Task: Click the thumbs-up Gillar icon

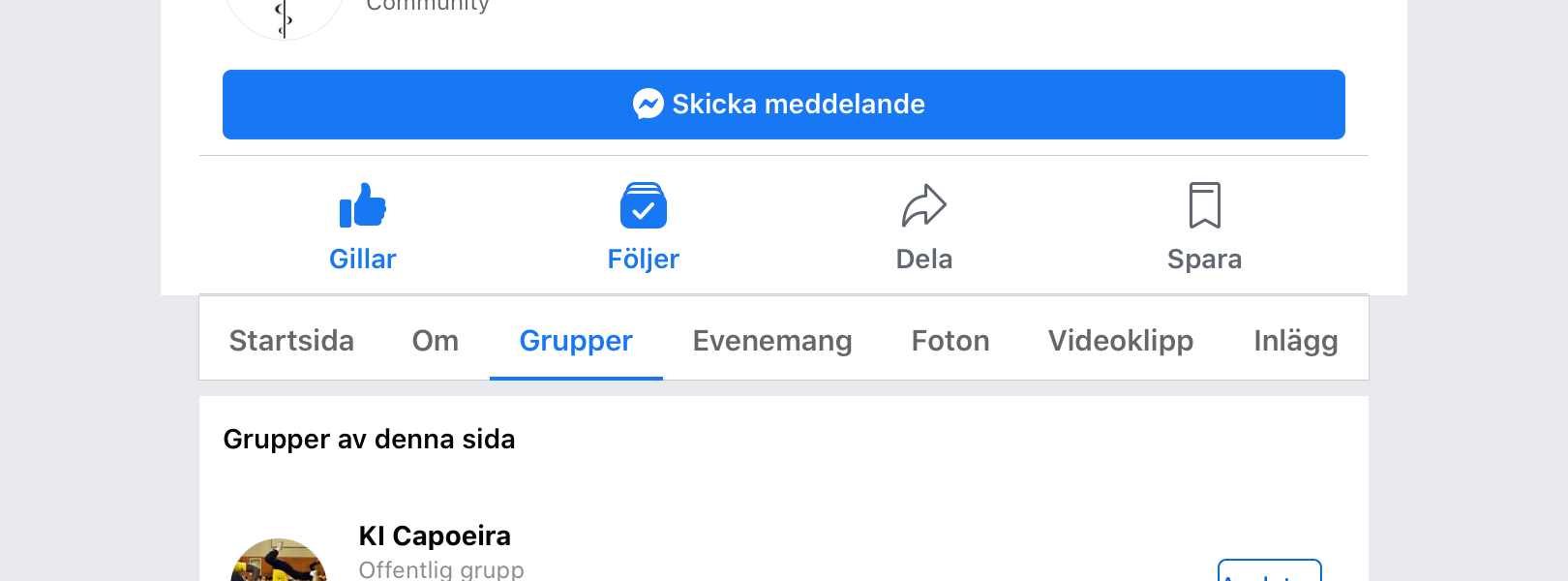Action: (363, 205)
